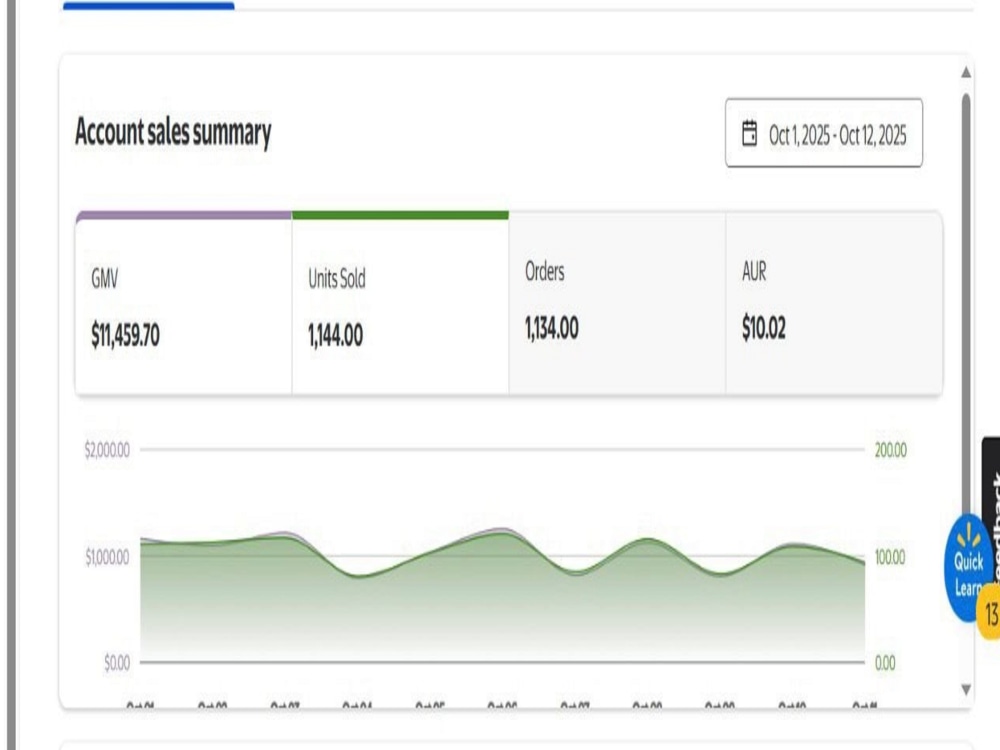Click the $2,000.00 left axis label
The width and height of the screenshot is (1000, 750).
[x=107, y=450]
